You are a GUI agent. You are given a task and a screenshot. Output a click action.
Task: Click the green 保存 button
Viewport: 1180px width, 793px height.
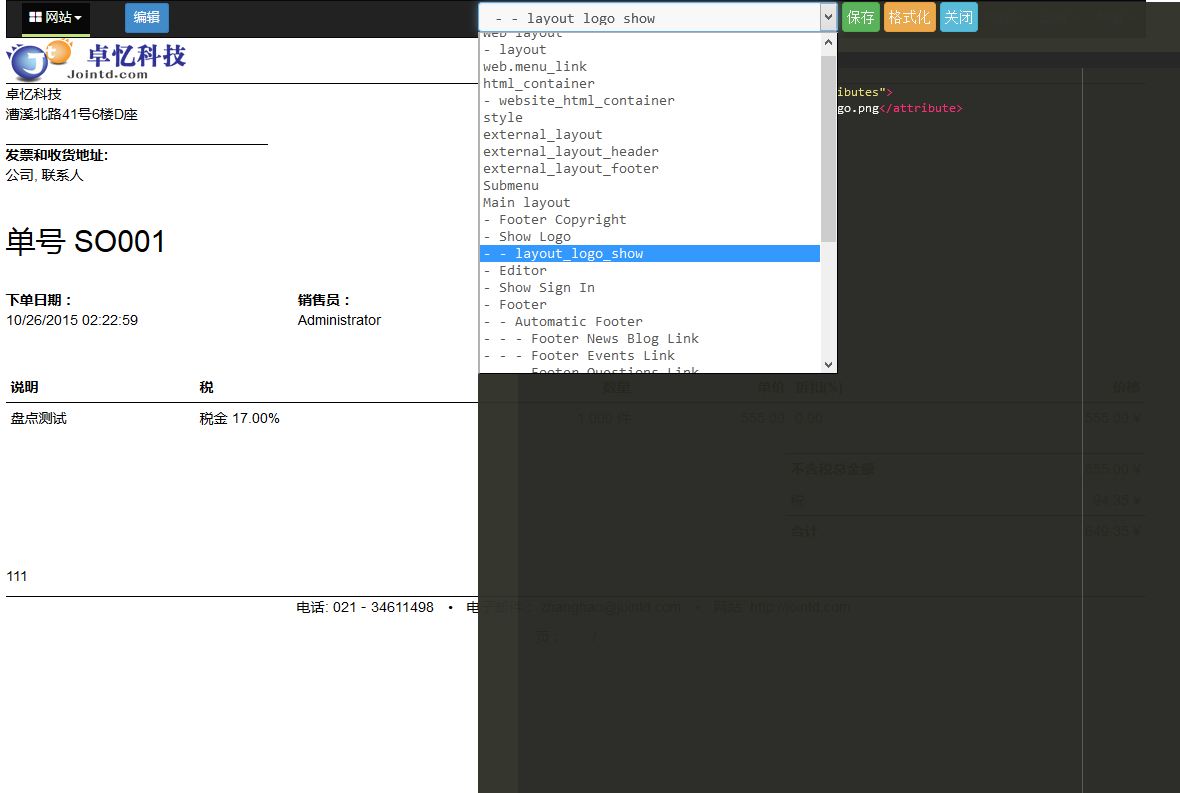tap(860, 17)
